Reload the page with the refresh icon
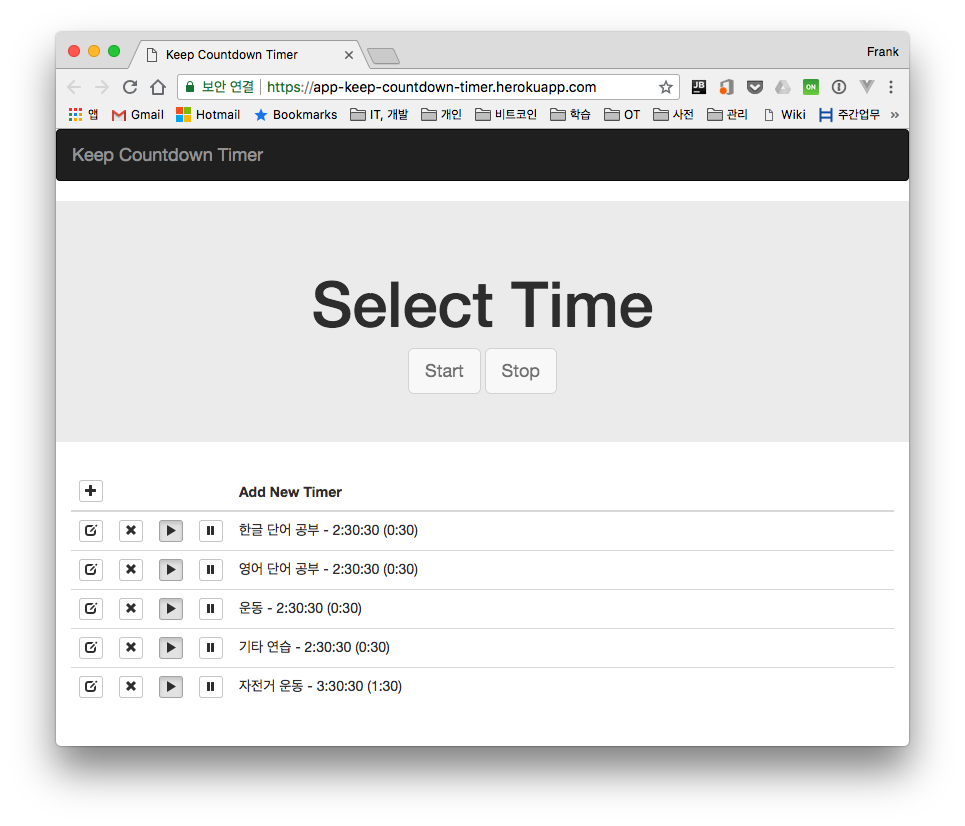 (x=129, y=87)
